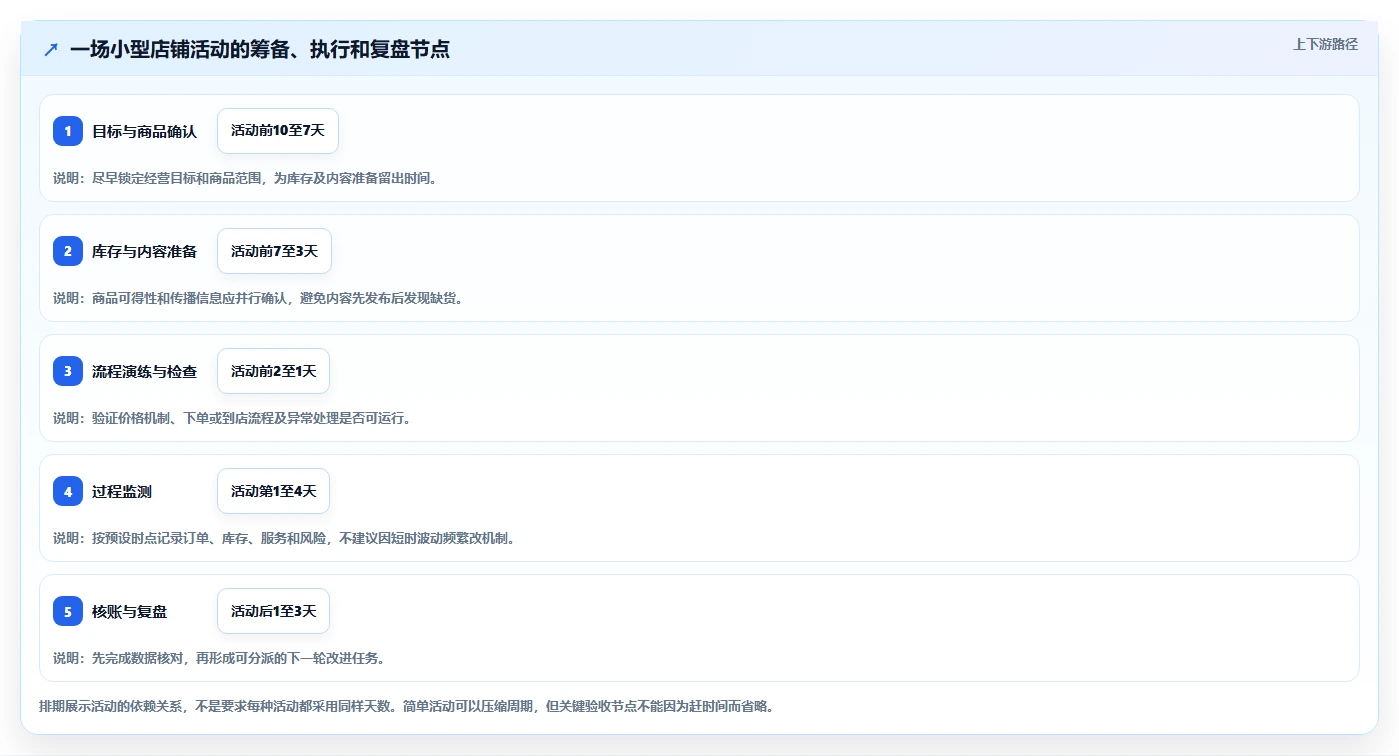This screenshot has height=756, width=1399.
Task: Click the step heading 库存与内容准备
Action: point(144,251)
